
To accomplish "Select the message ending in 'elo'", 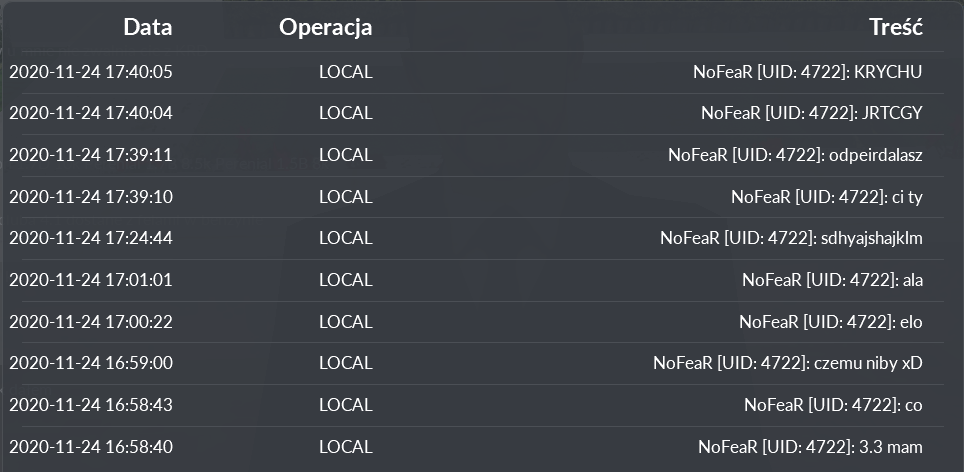I will coord(831,321).
